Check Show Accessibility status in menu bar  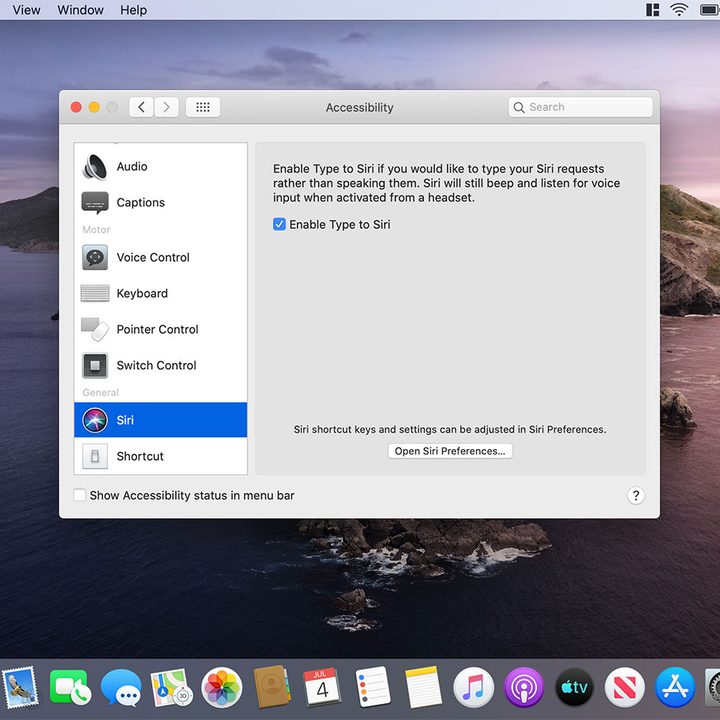79,495
